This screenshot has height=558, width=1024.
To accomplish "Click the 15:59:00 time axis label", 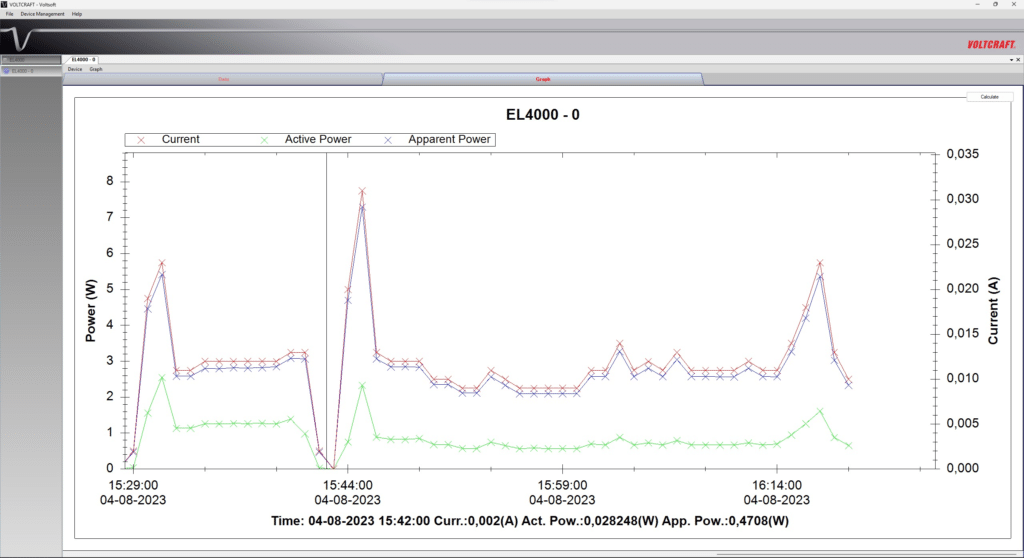I will coord(562,485).
